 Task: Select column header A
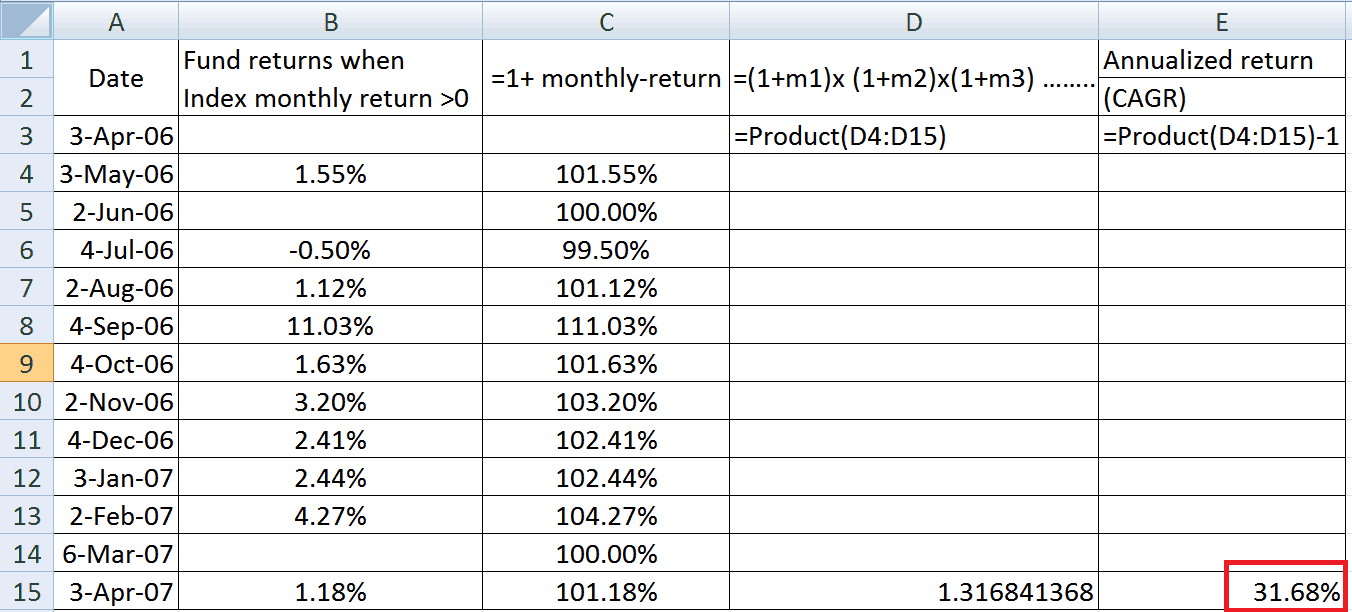(115, 20)
